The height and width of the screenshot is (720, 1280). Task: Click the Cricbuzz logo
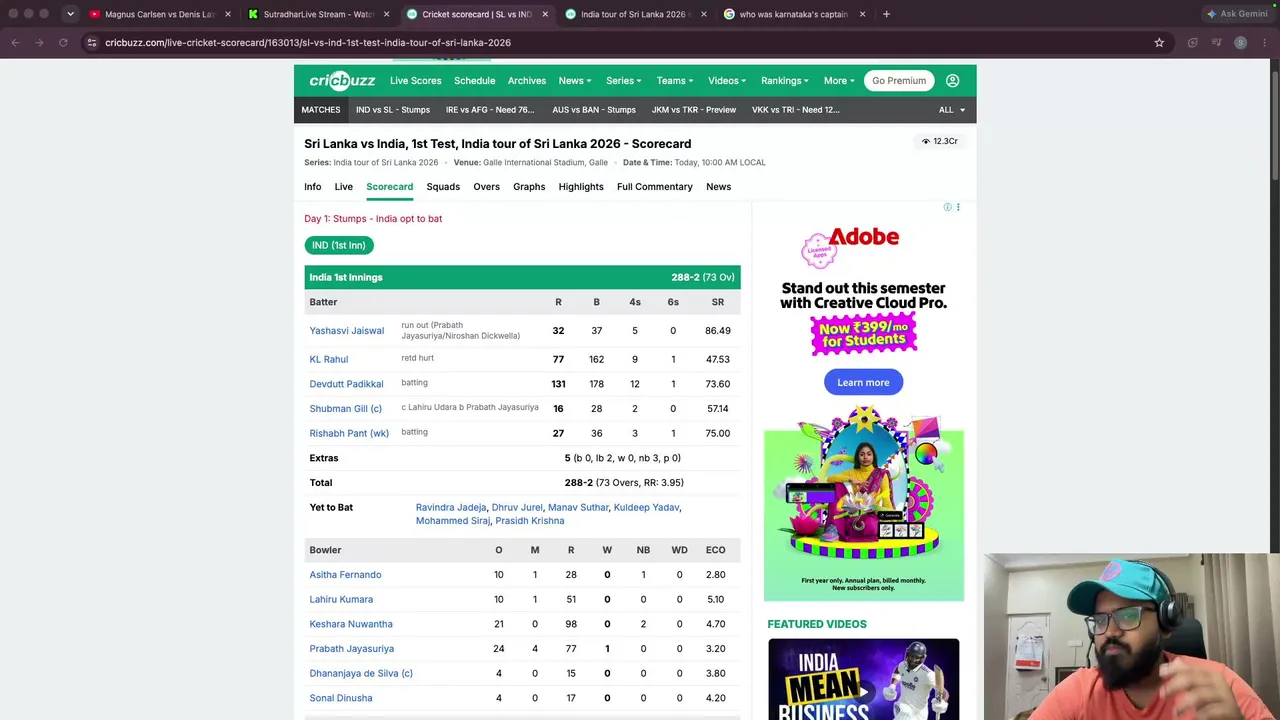(x=342, y=81)
